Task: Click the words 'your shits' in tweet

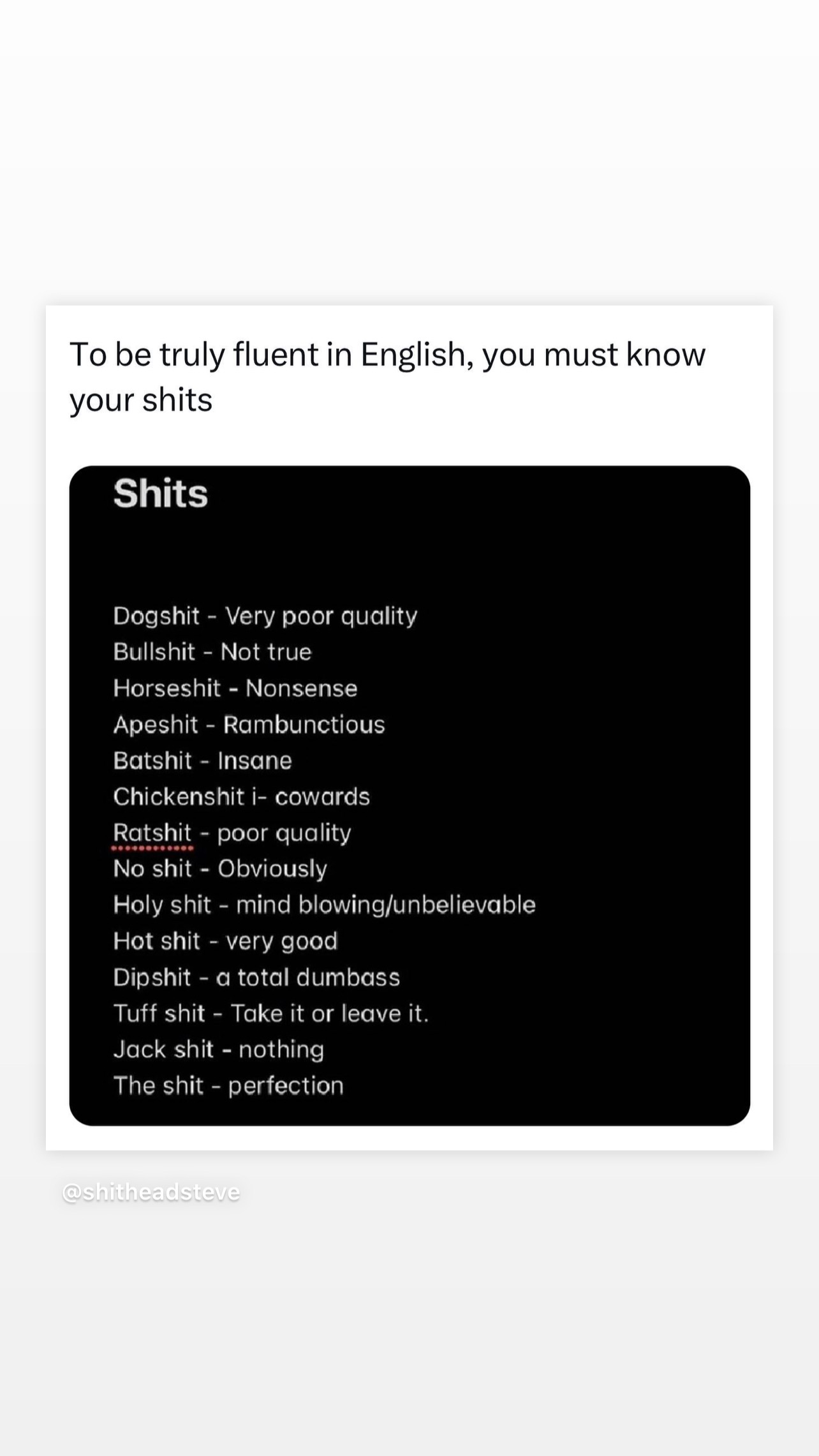Action: point(141,401)
